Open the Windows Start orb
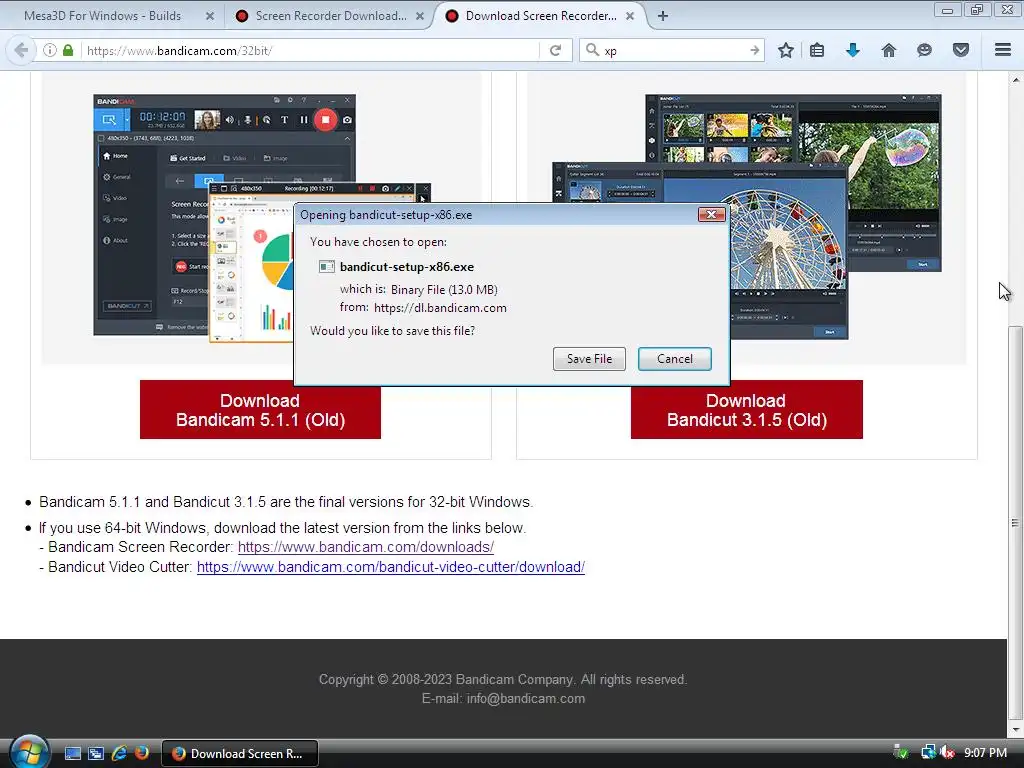1024x768 pixels. [29, 752]
